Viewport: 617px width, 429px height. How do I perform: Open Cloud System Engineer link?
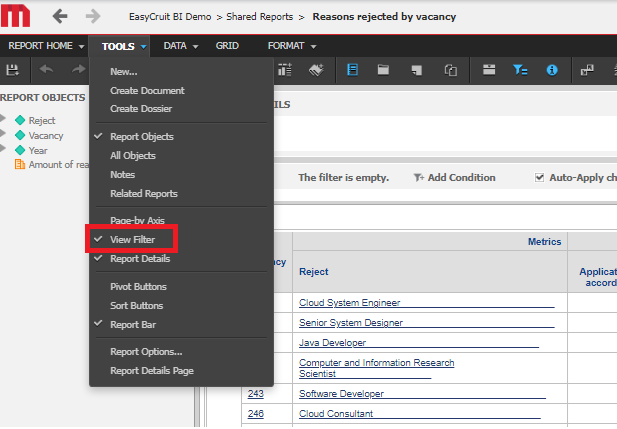pos(349,303)
